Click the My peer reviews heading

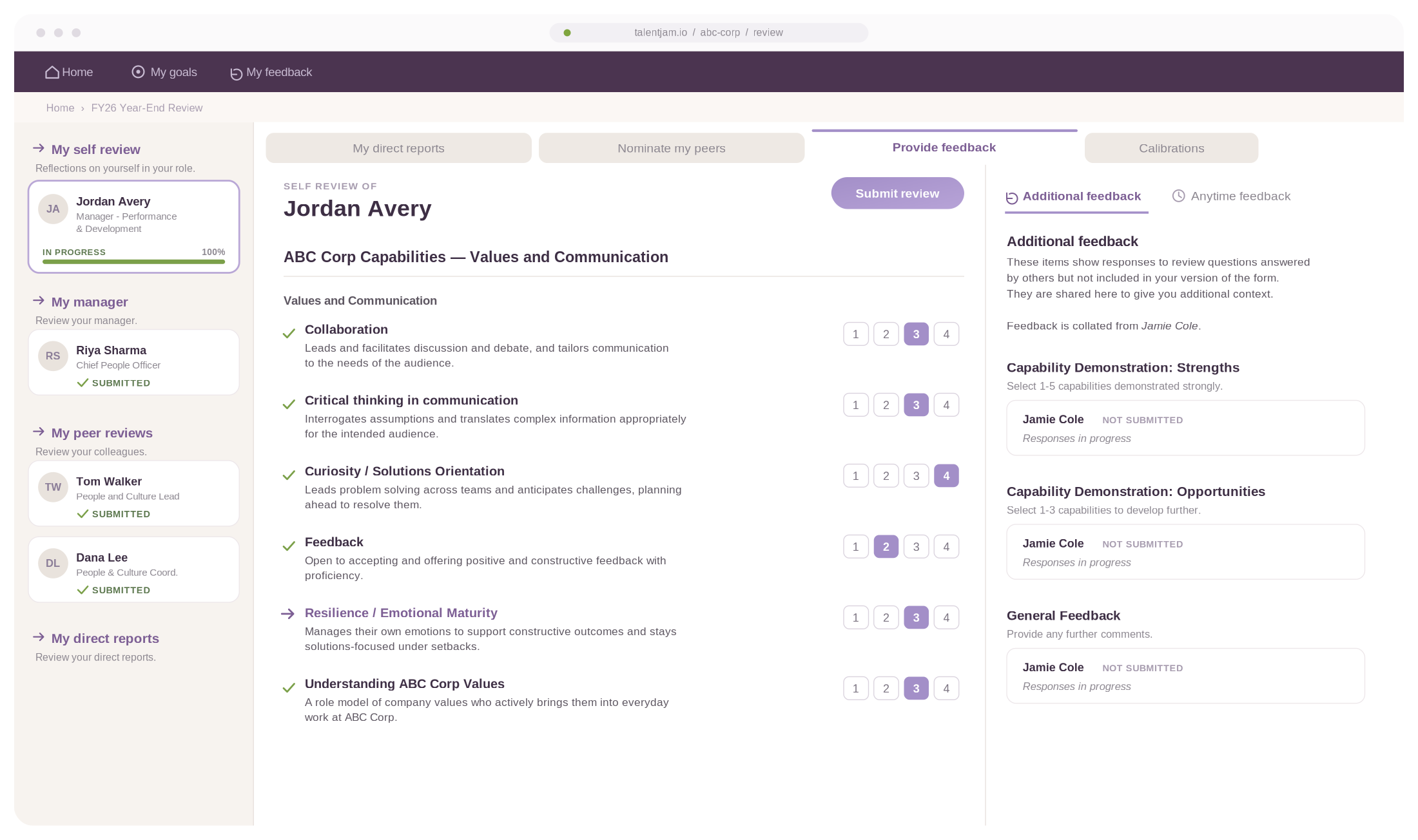(102, 433)
